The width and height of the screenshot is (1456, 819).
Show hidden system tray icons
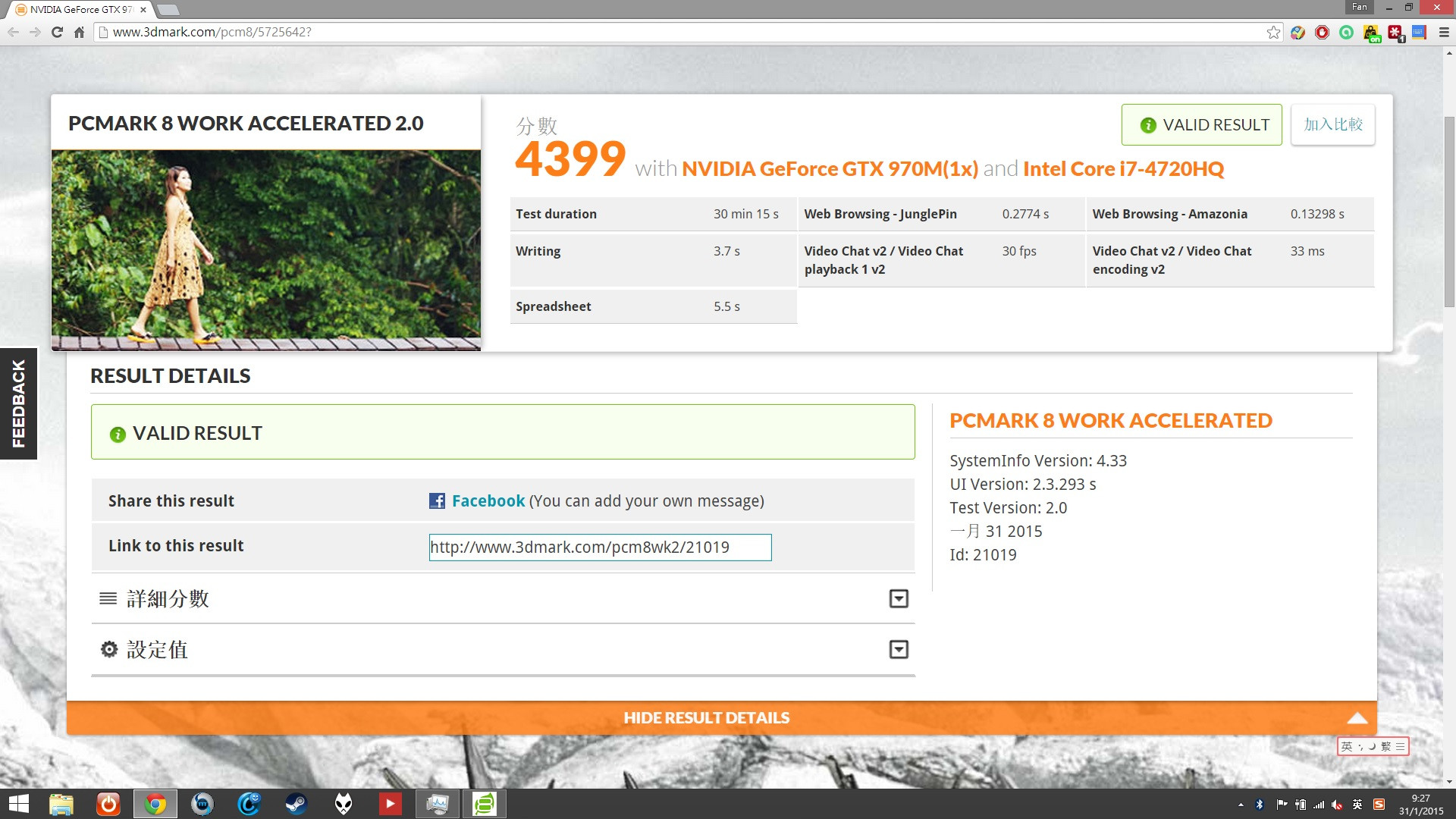(x=1241, y=805)
